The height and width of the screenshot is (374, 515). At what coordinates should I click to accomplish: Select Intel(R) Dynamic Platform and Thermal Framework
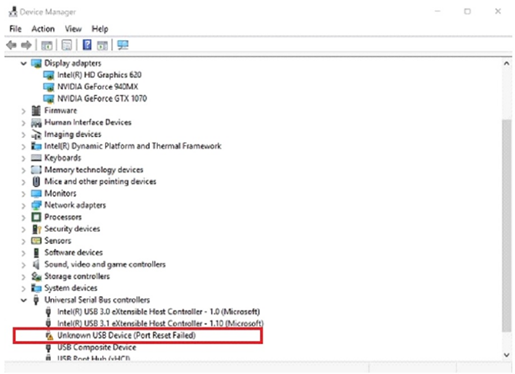tap(133, 146)
